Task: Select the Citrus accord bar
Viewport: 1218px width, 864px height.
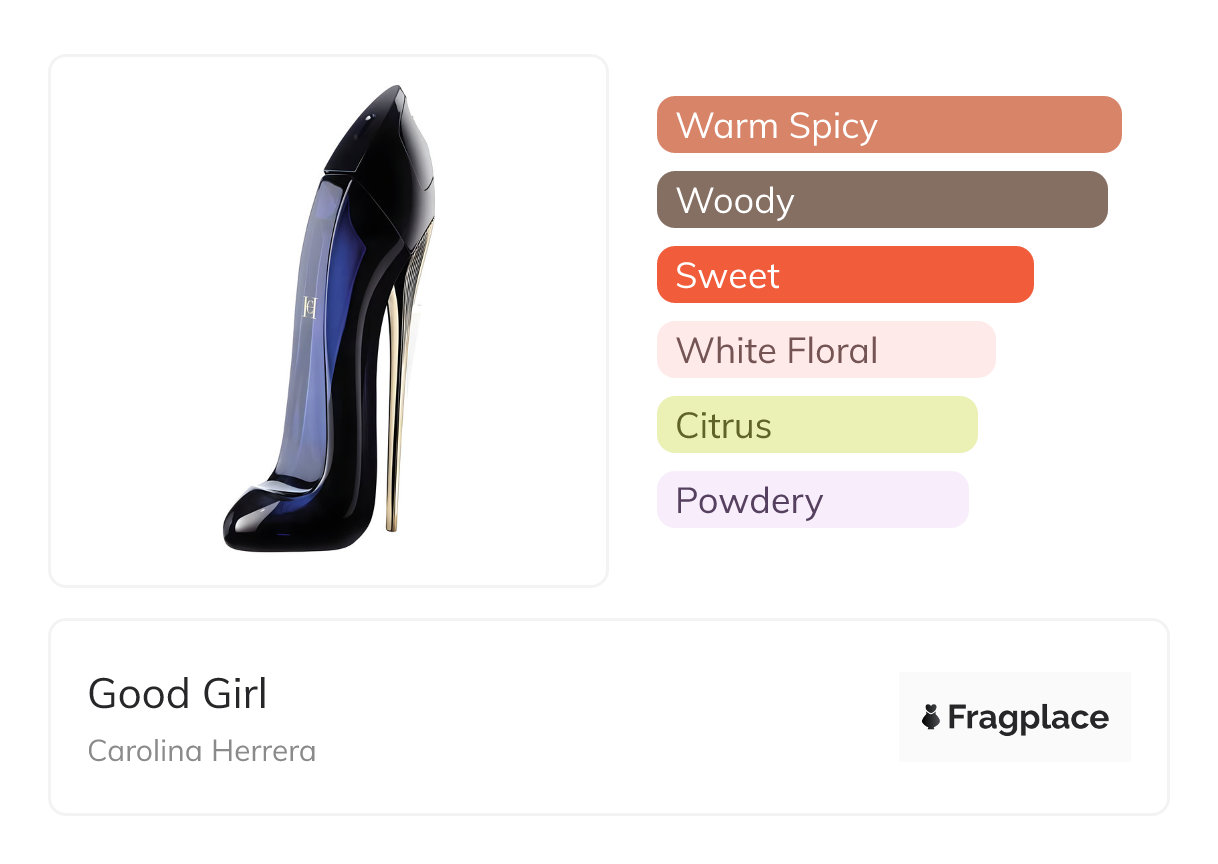Action: [816, 425]
